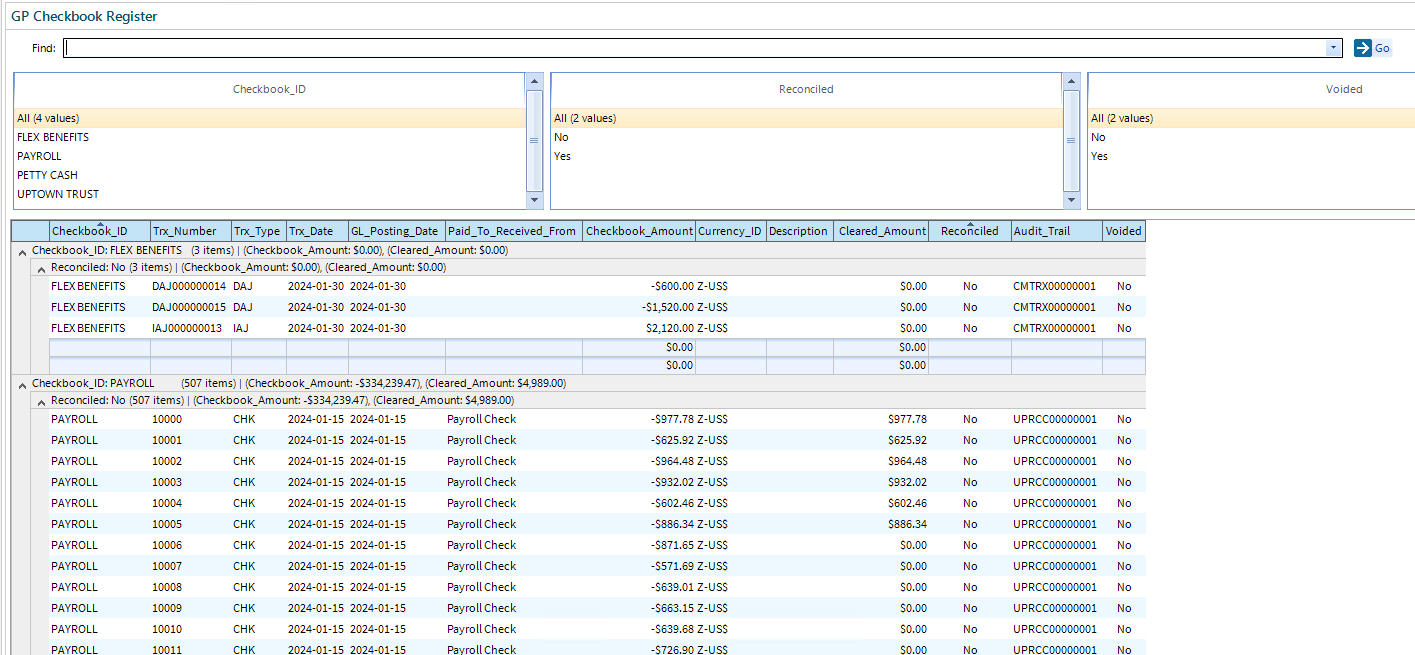Image resolution: width=1415 pixels, height=655 pixels.
Task: Select transaction number IAJ000000013
Action: (188, 328)
